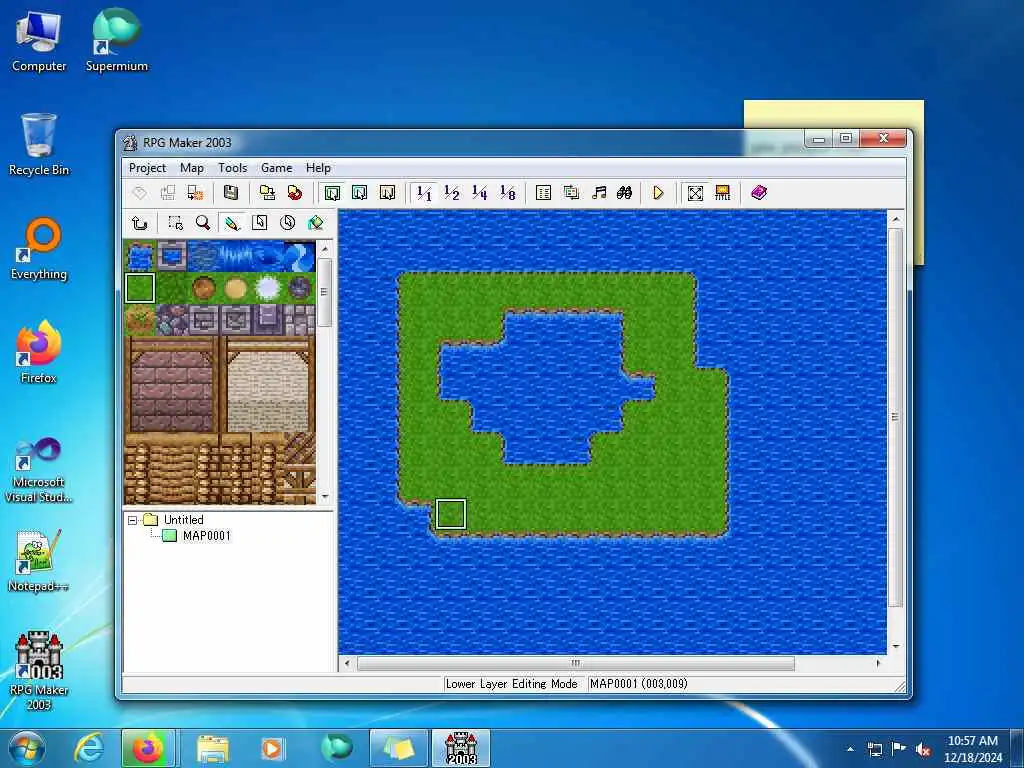Set map zoom to 1/8 scale
Viewport: 1024px width, 768px height.
pyautogui.click(x=507, y=193)
